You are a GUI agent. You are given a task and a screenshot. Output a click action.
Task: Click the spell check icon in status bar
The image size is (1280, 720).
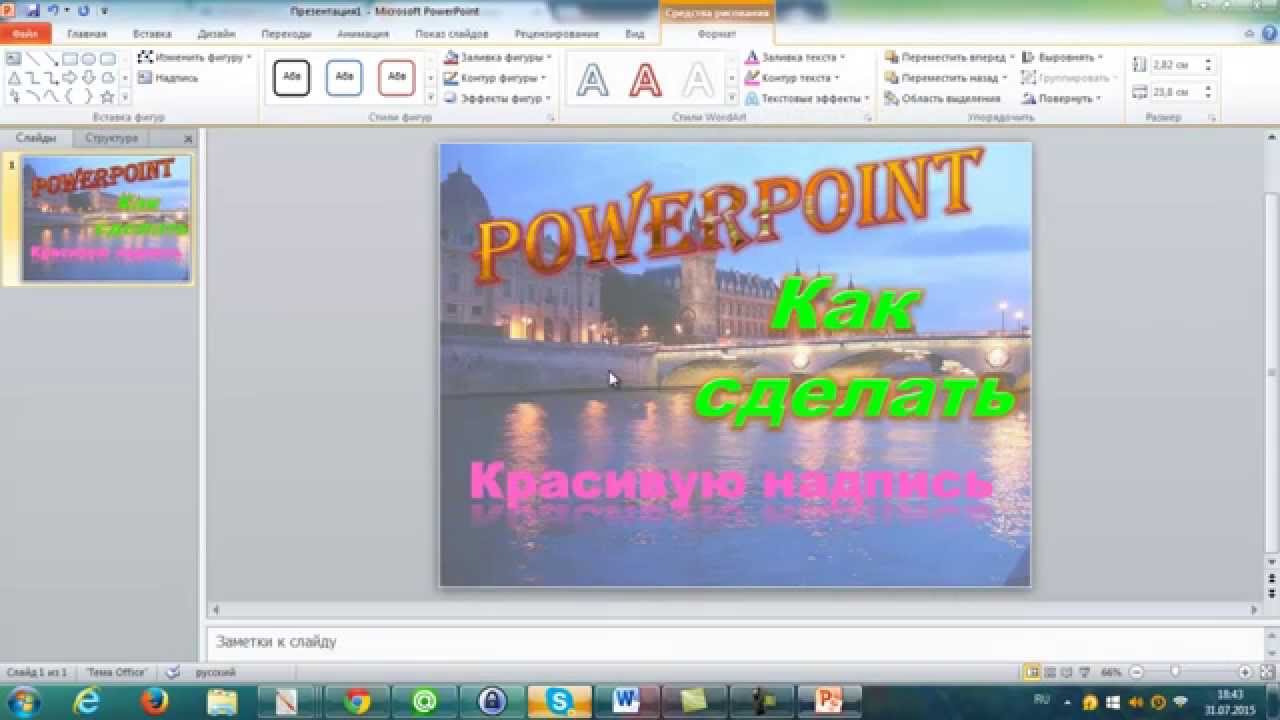(x=172, y=672)
